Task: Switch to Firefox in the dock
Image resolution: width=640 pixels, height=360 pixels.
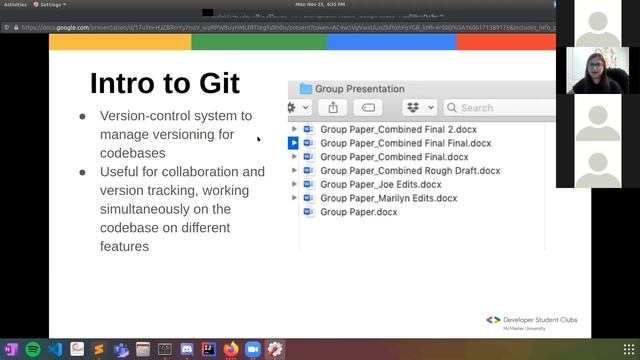Action: click(x=231, y=349)
